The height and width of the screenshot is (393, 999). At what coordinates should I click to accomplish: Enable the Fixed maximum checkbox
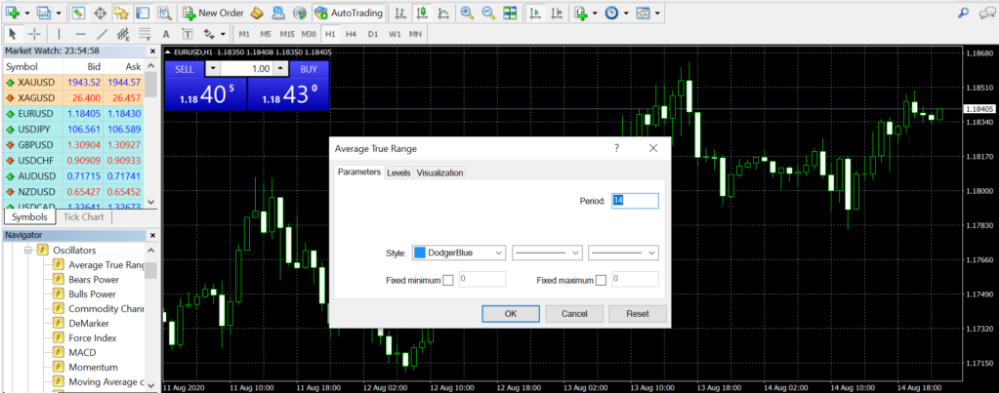[x=601, y=280]
